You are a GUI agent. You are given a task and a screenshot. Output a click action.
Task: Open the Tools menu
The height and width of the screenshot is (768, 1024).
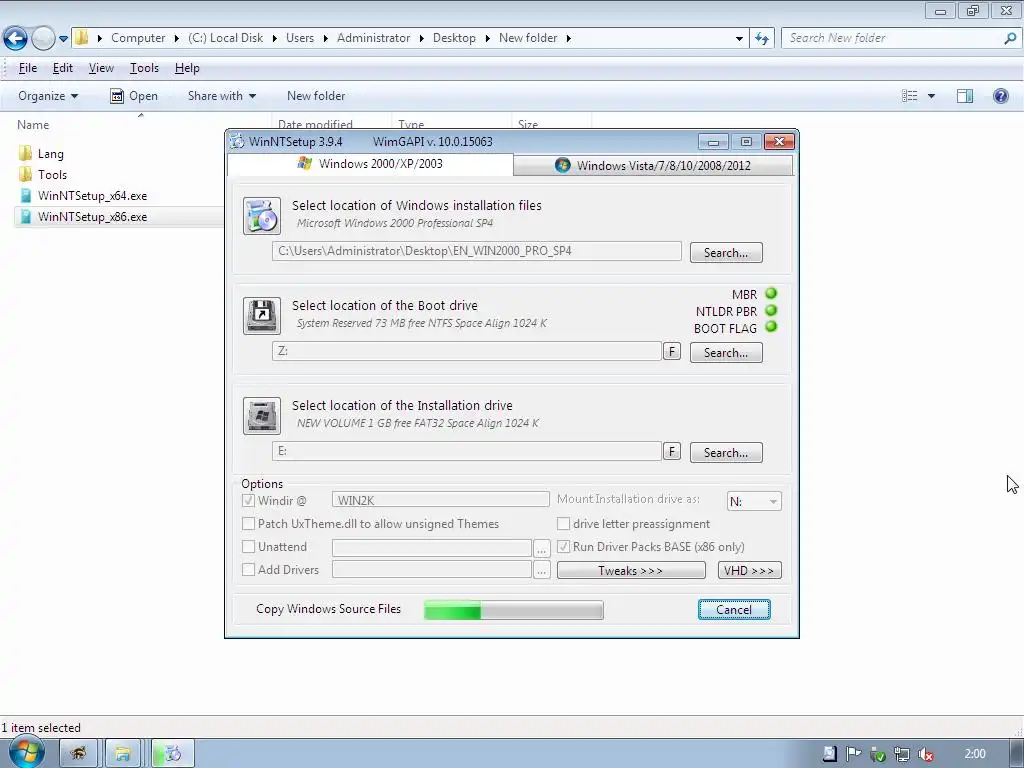(144, 68)
